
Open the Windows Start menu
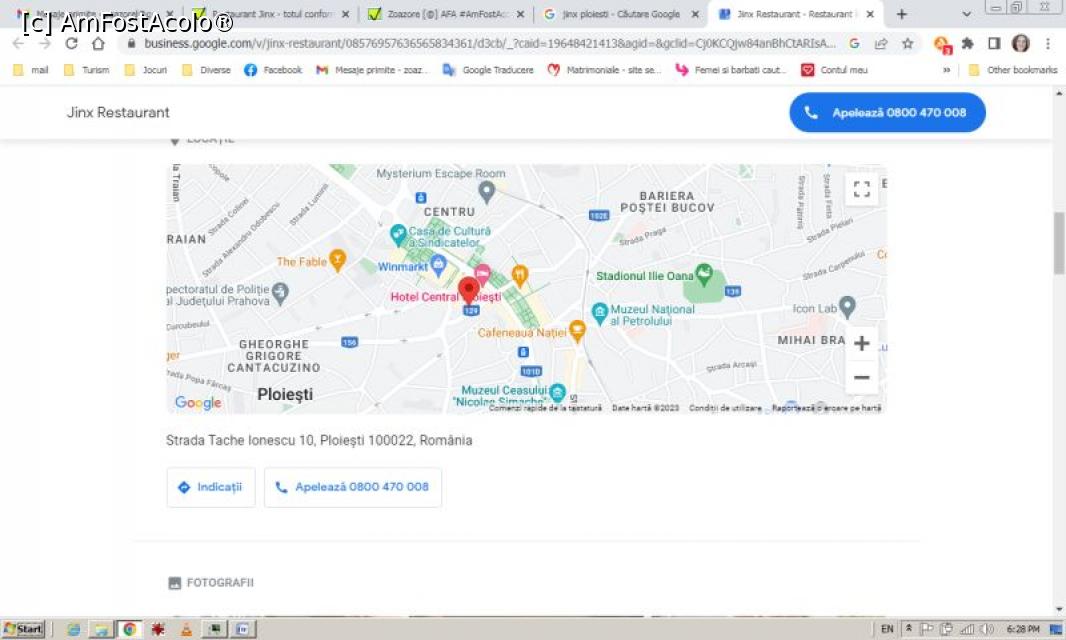(x=23, y=629)
